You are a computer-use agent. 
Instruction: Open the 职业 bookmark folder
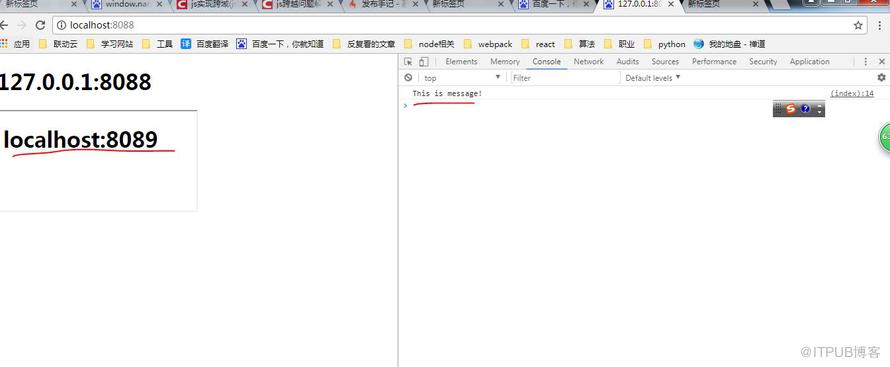(x=619, y=44)
